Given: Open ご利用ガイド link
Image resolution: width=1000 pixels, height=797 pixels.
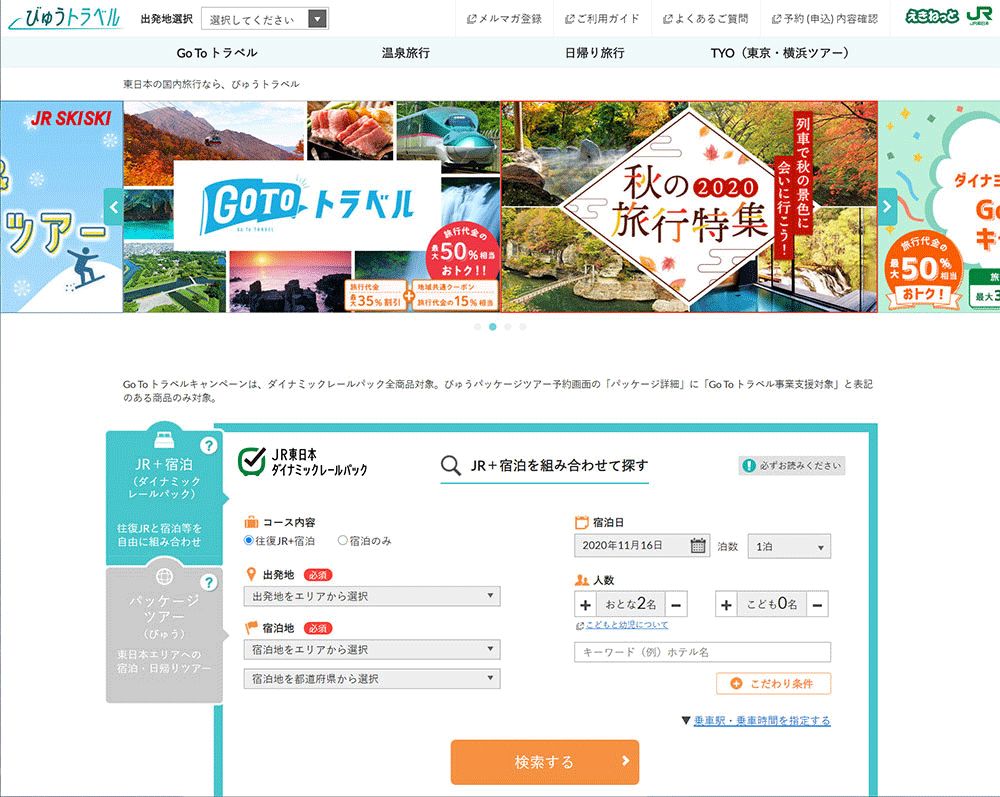Looking at the screenshot, I should [x=602, y=18].
